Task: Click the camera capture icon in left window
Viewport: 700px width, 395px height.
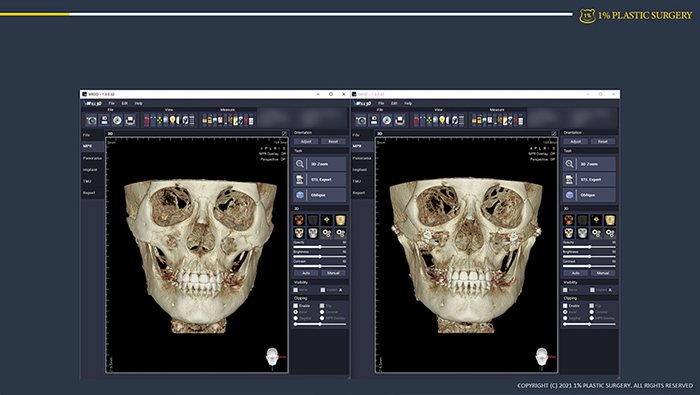Action: pos(92,121)
